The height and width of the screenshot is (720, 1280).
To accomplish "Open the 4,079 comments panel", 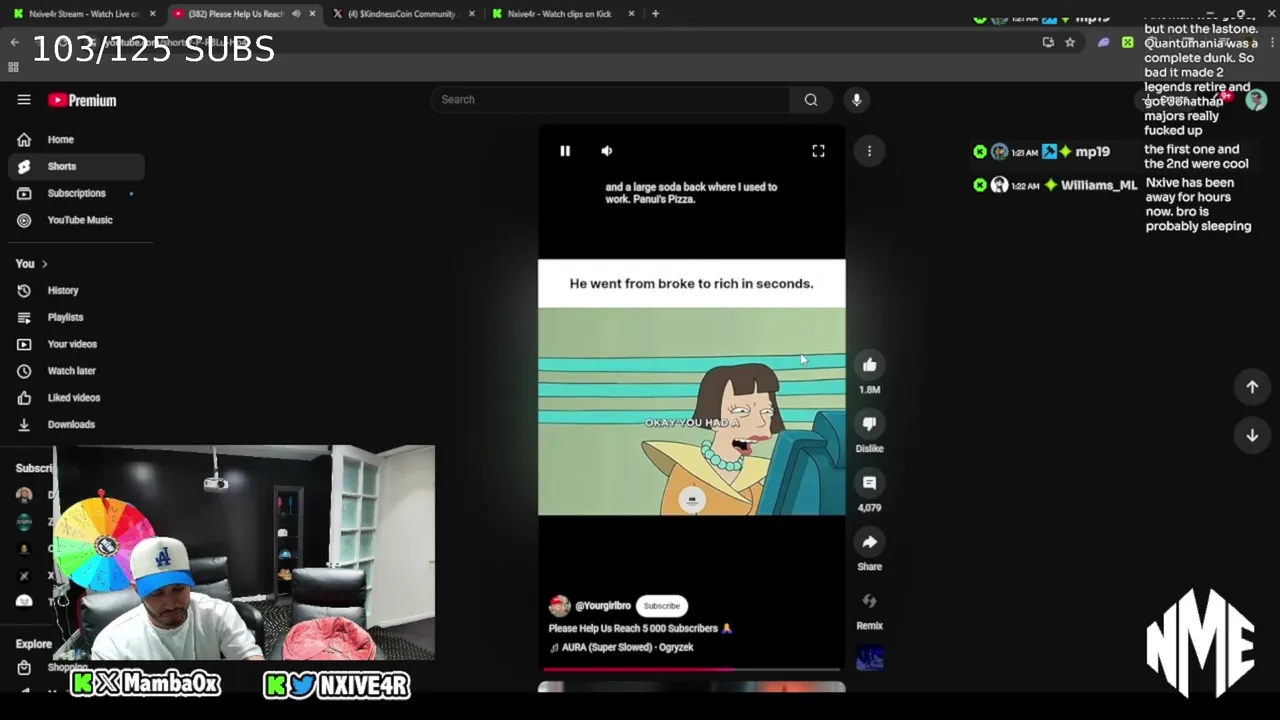I will click(869, 483).
